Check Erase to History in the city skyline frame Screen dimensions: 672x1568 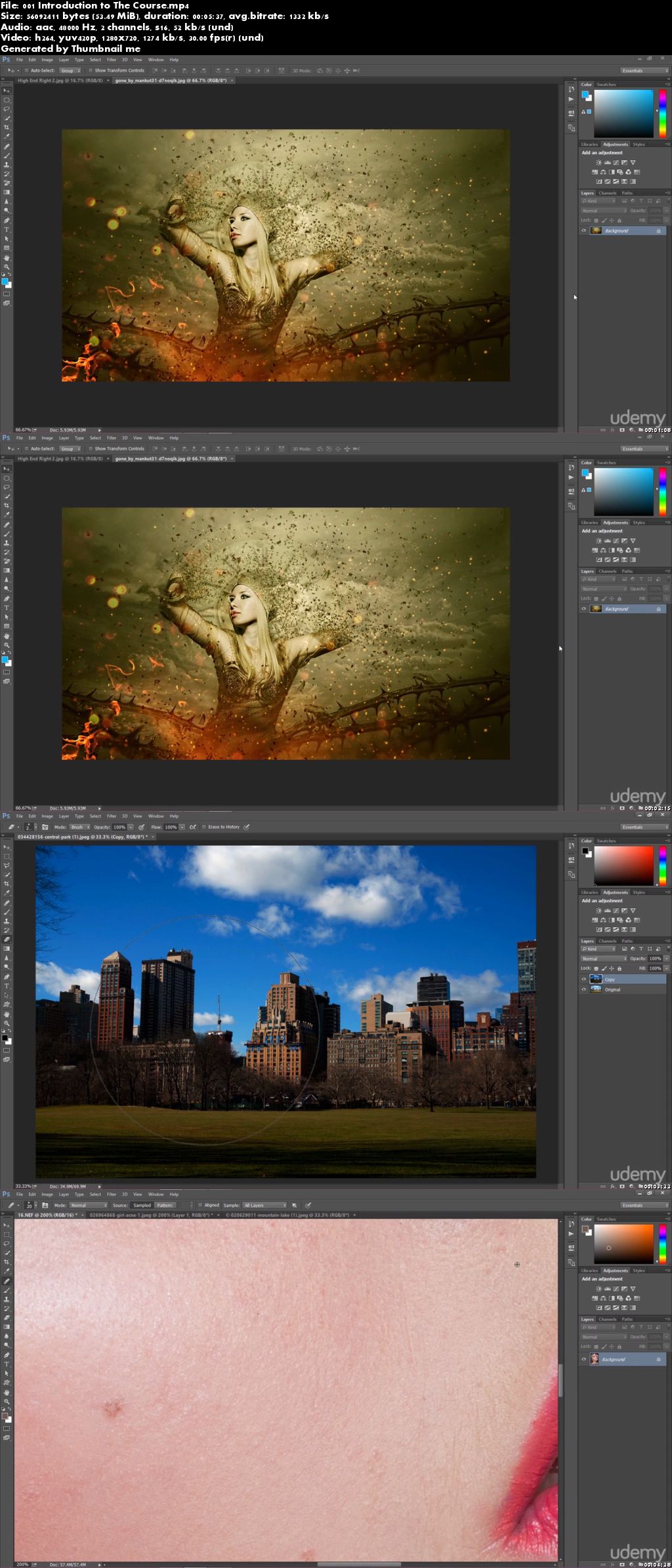[x=204, y=827]
